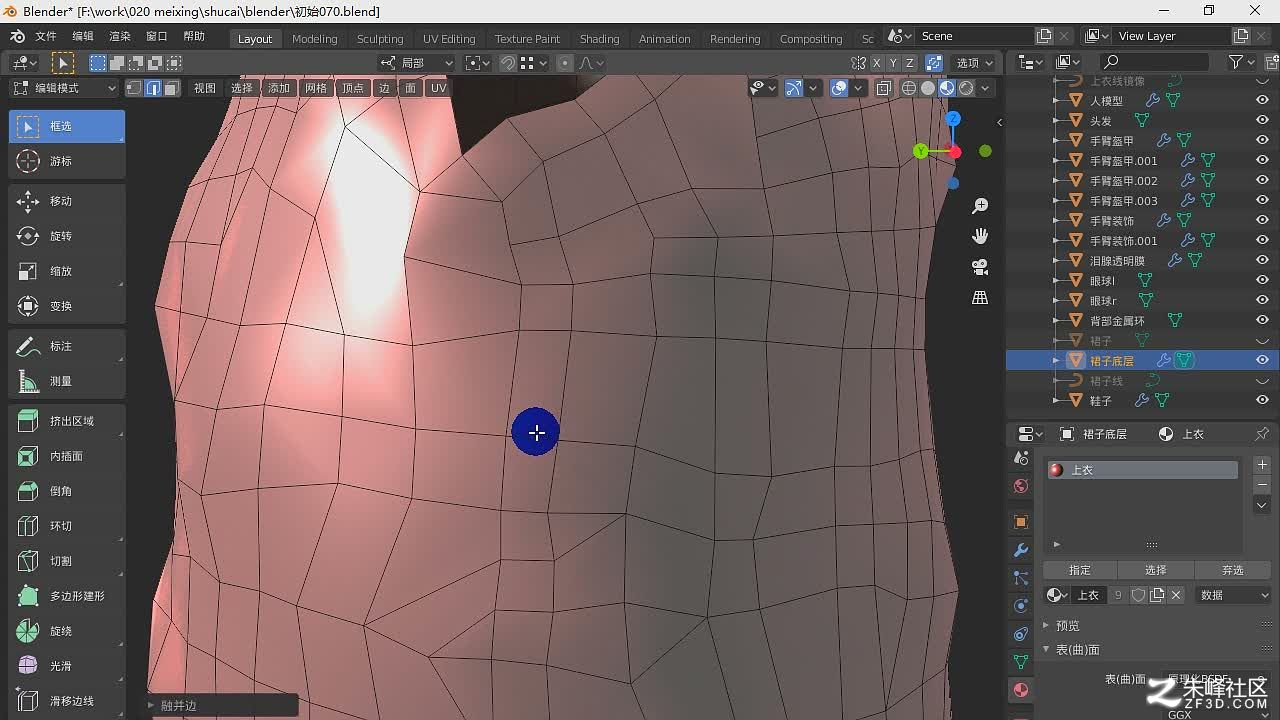Toggle the camera view icon
The width and height of the screenshot is (1280, 720).
(980, 267)
